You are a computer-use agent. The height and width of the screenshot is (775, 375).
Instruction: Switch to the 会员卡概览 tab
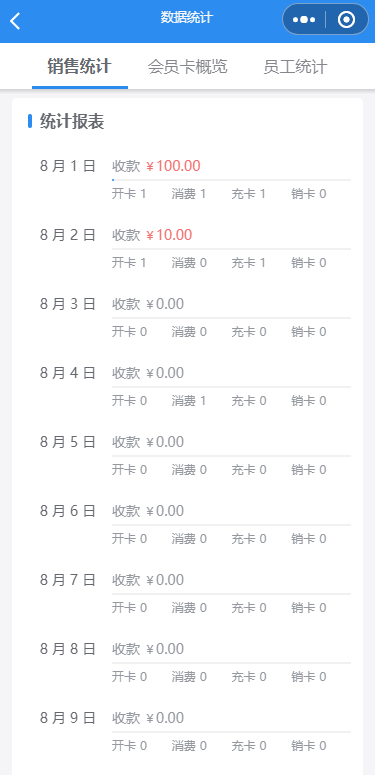(x=187, y=67)
